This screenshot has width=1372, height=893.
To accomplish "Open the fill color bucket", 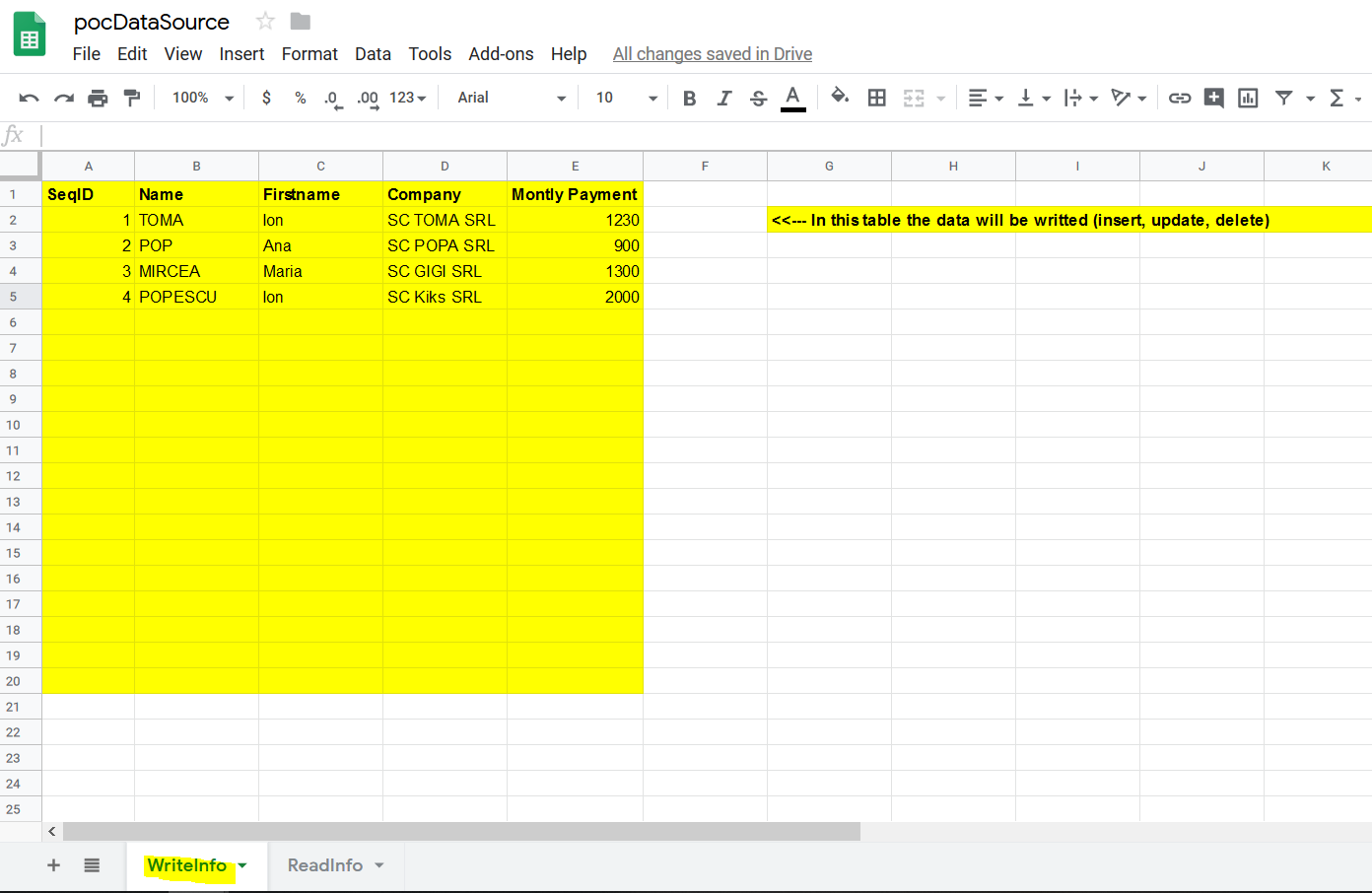I will coord(840,97).
